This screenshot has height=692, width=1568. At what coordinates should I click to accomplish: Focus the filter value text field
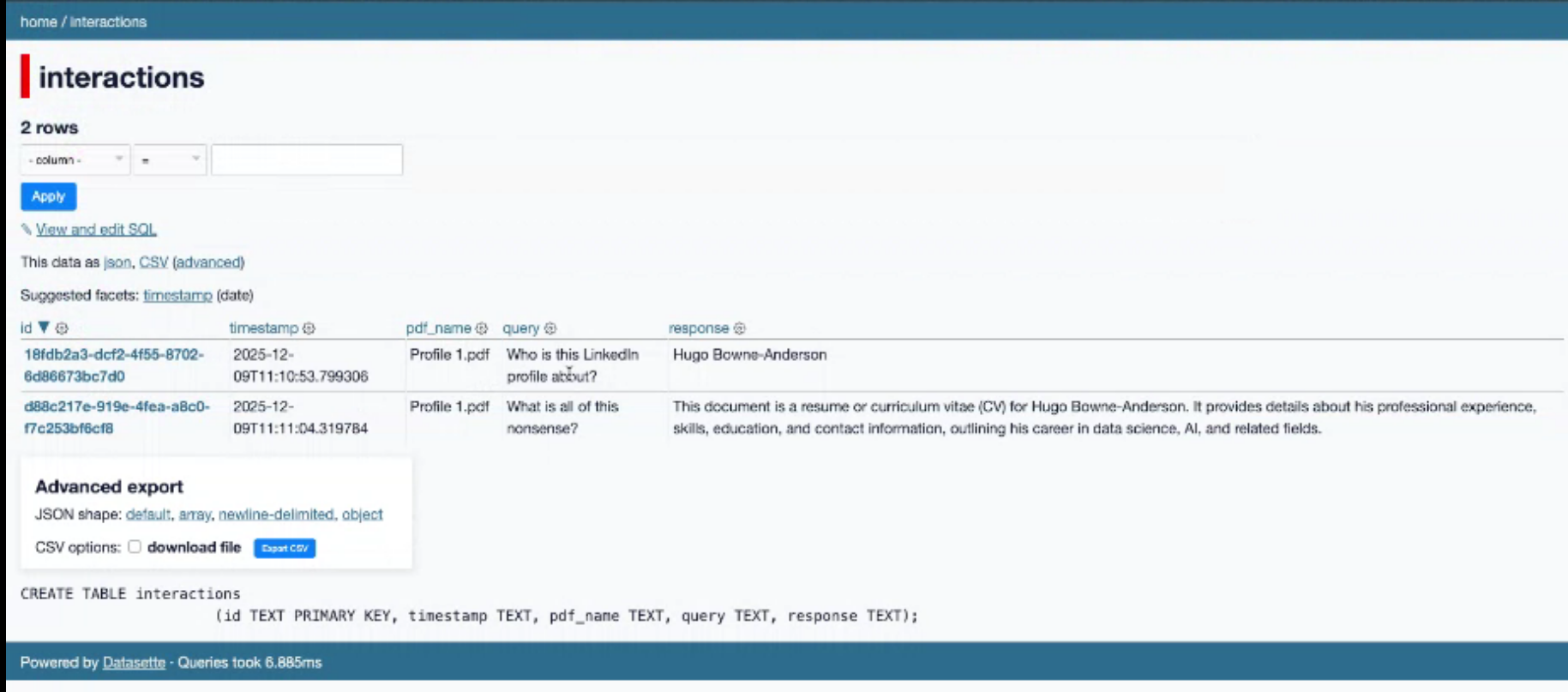pyautogui.click(x=307, y=160)
